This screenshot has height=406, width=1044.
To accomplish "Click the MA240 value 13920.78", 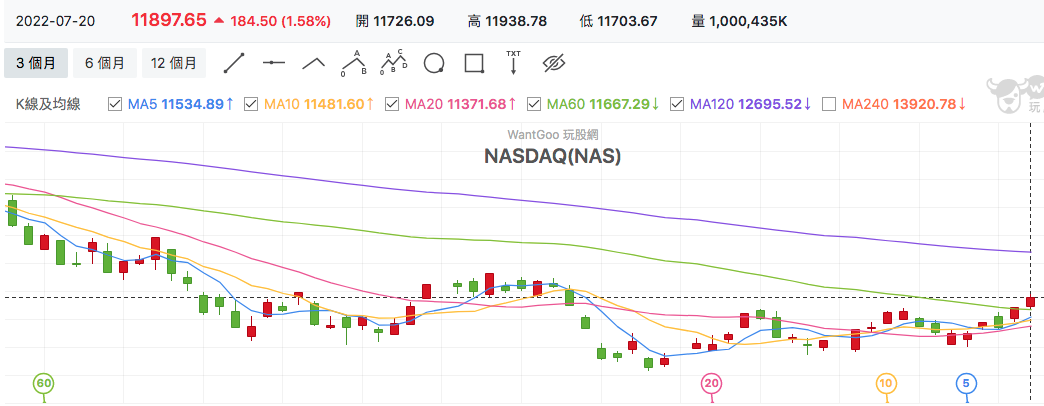I will 924,104.
